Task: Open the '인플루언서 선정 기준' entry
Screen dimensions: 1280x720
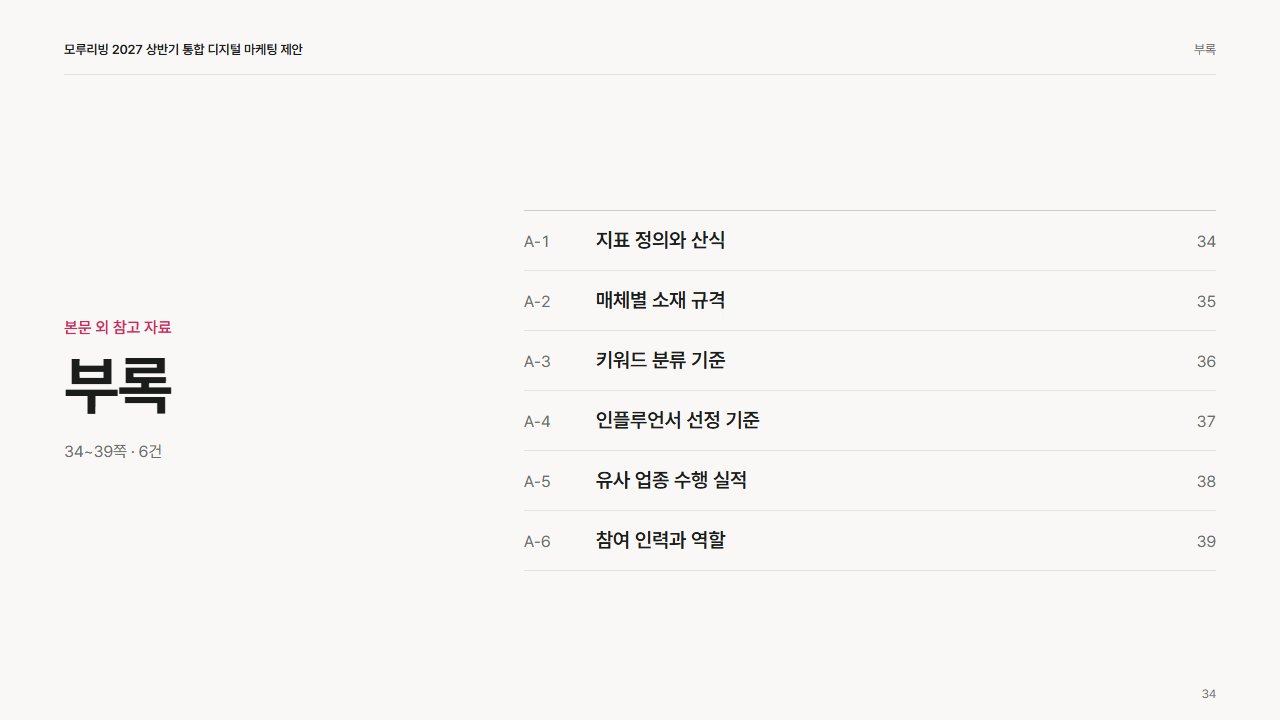Action: click(x=870, y=421)
